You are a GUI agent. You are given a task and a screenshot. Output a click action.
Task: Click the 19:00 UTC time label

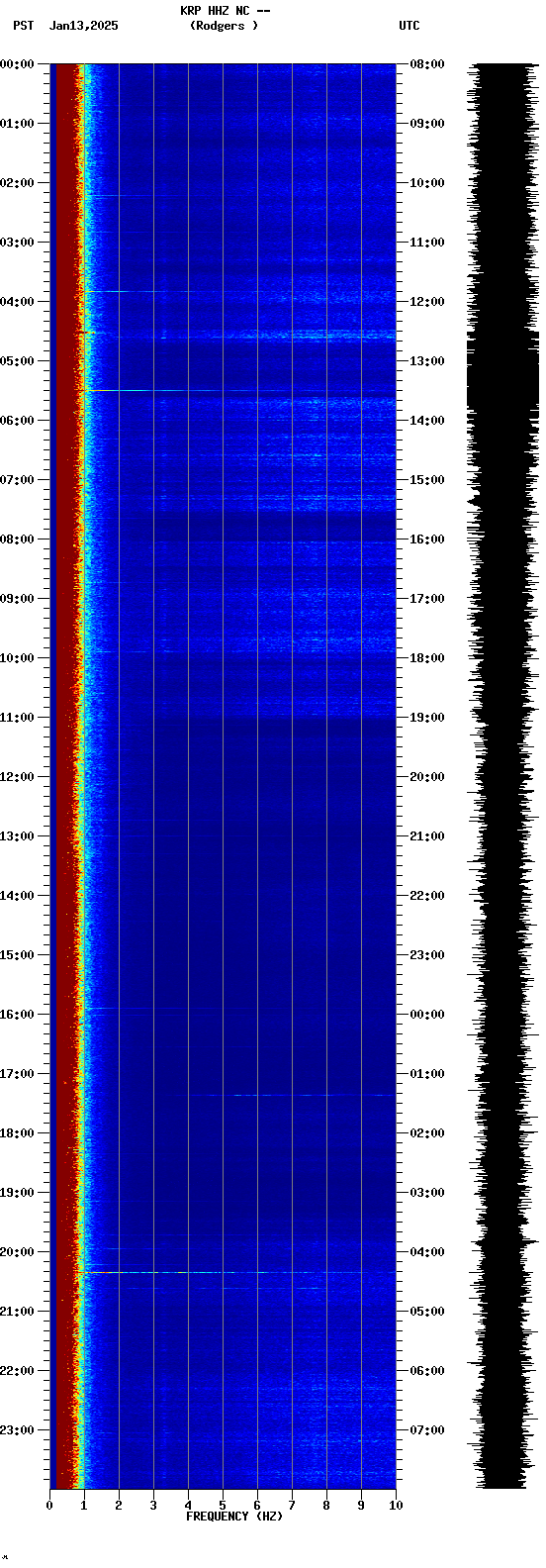coord(427,718)
